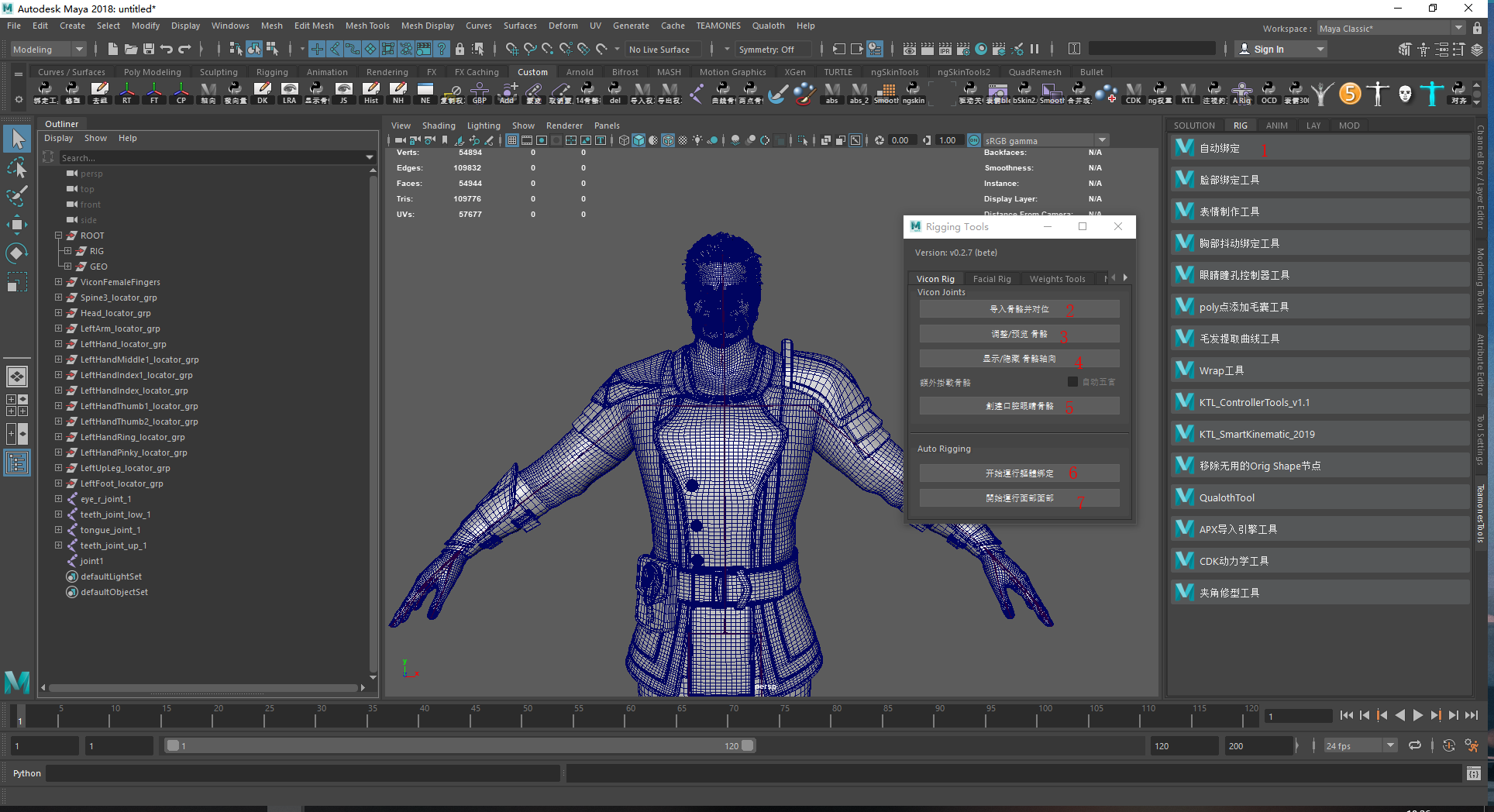
Task: Click the Save scene icon
Action: click(x=149, y=49)
